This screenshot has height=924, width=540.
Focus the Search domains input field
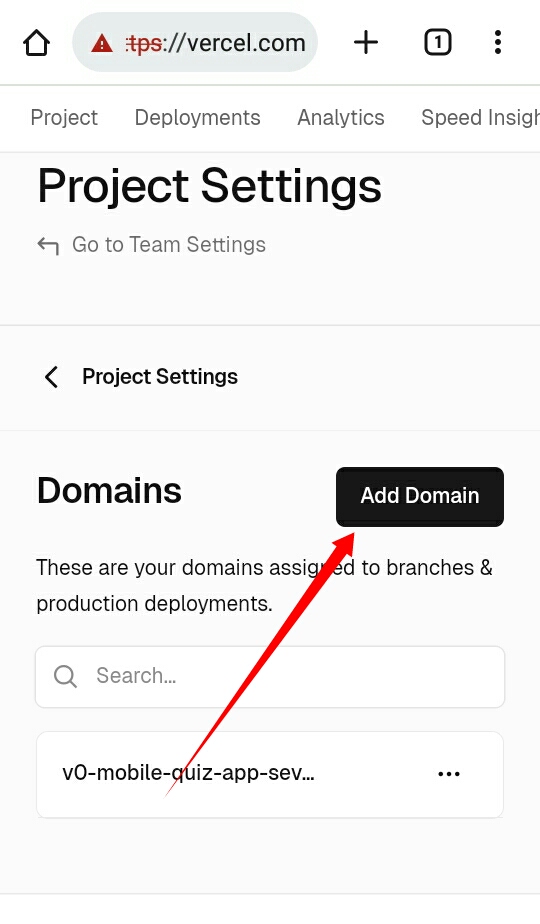click(x=270, y=676)
